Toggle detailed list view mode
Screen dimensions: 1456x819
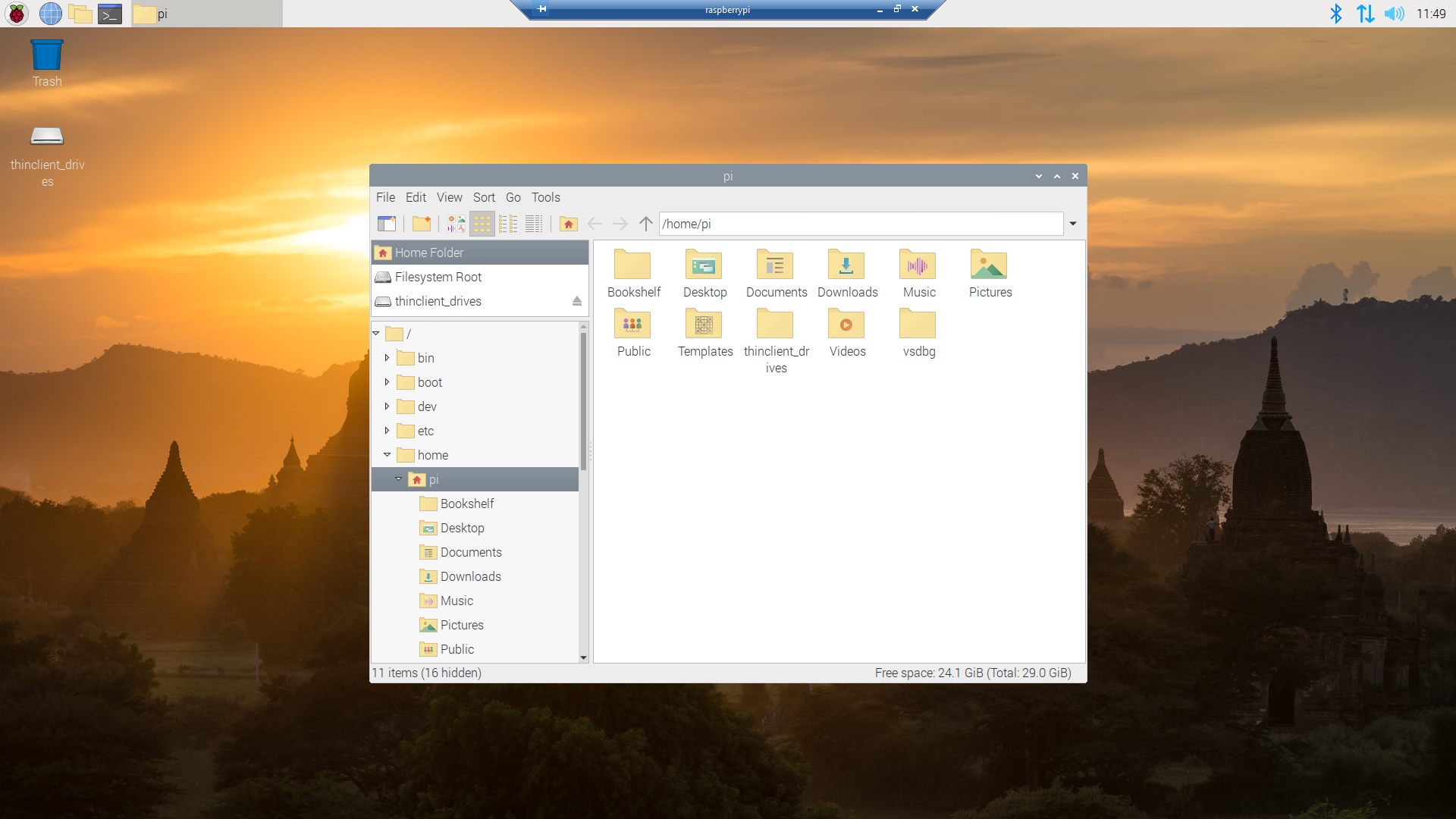tap(534, 224)
